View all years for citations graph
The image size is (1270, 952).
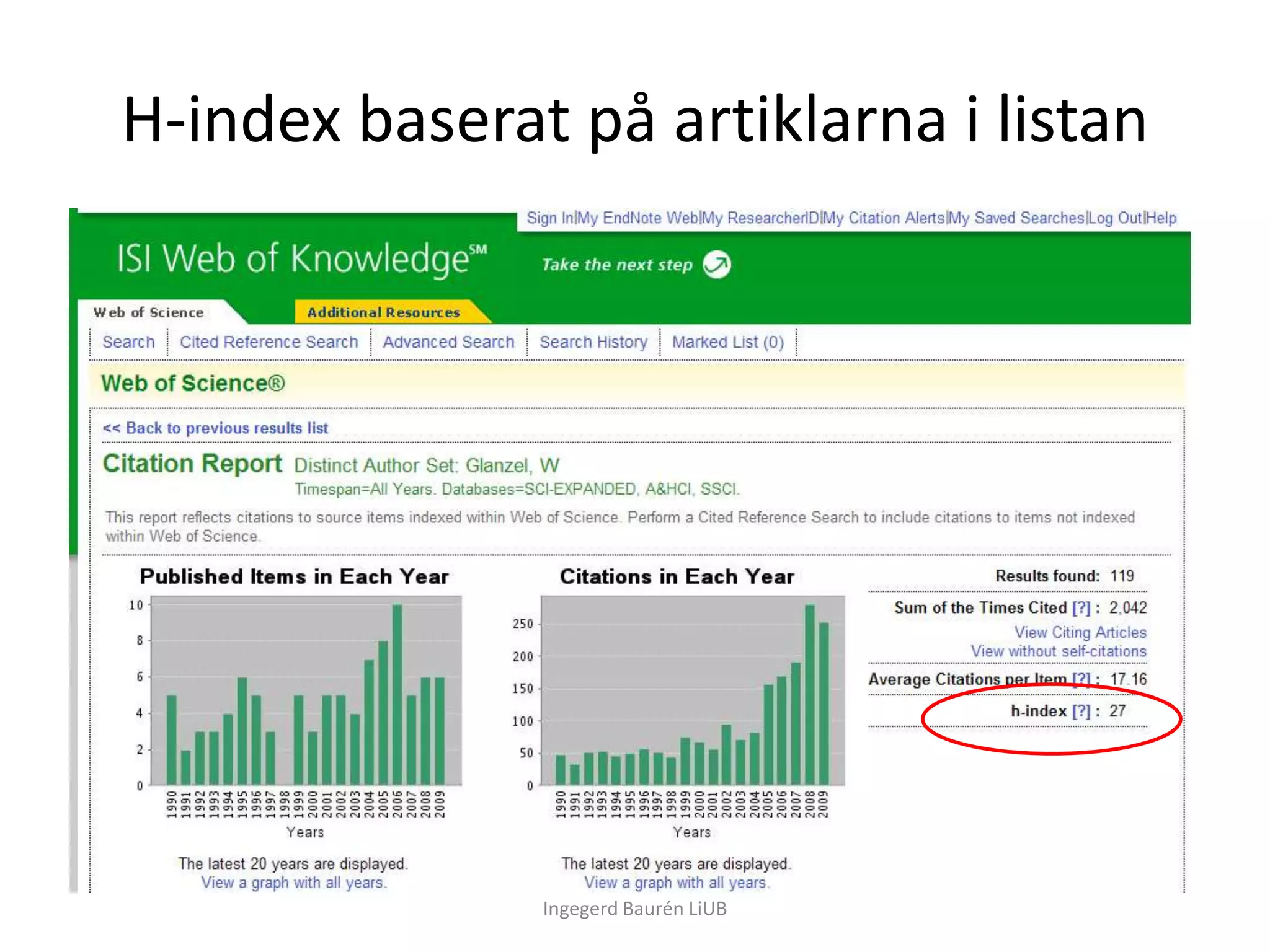(x=677, y=883)
